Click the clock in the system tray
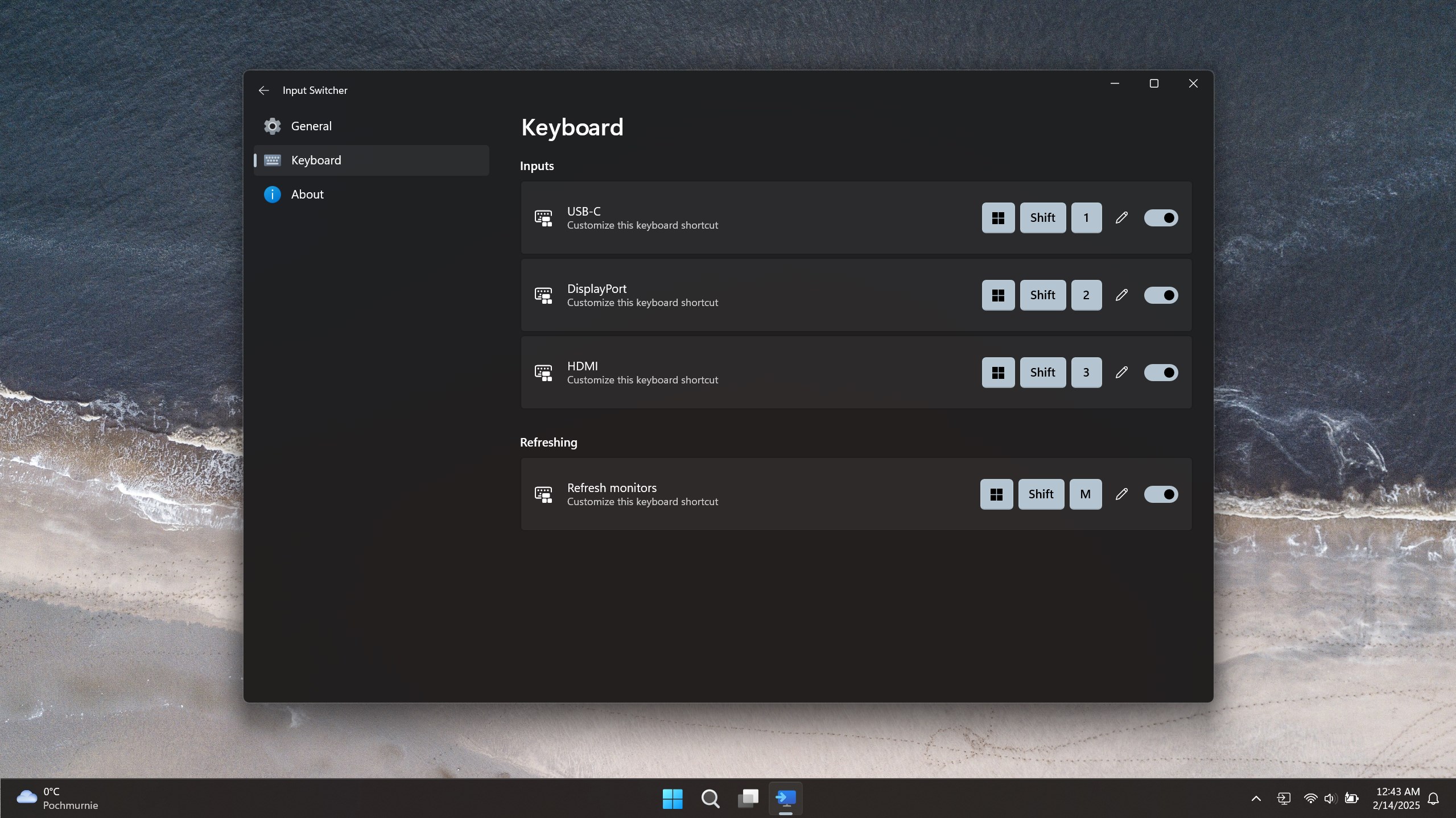 pyautogui.click(x=1395, y=798)
